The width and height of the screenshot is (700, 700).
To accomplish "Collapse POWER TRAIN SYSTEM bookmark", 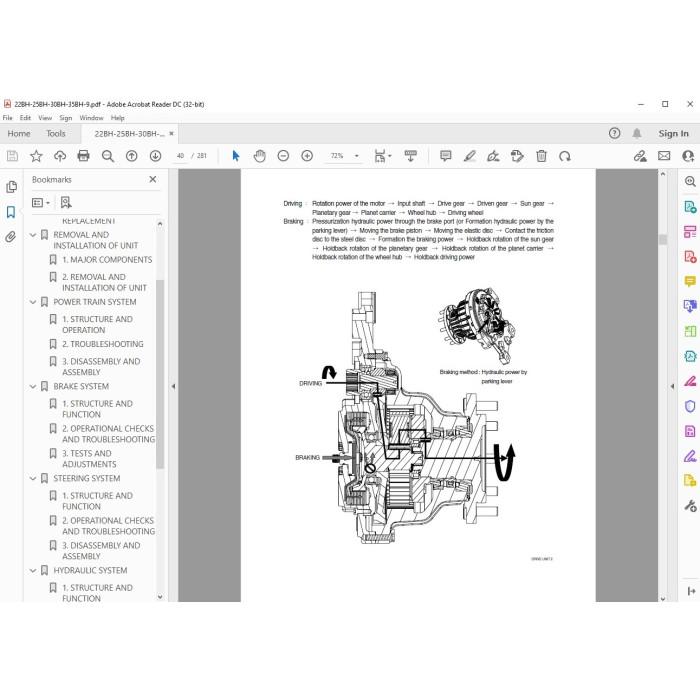I will pos(33,302).
